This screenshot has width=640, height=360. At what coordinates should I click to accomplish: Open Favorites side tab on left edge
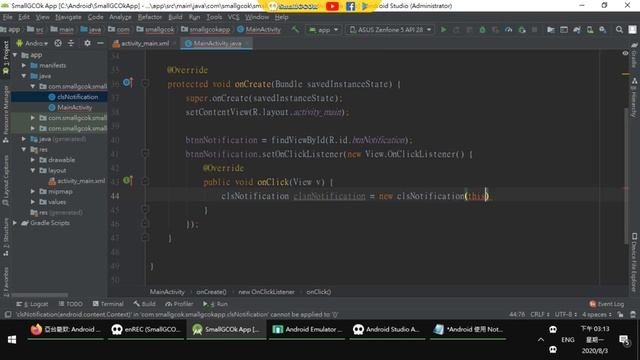pyautogui.click(x=5, y=282)
